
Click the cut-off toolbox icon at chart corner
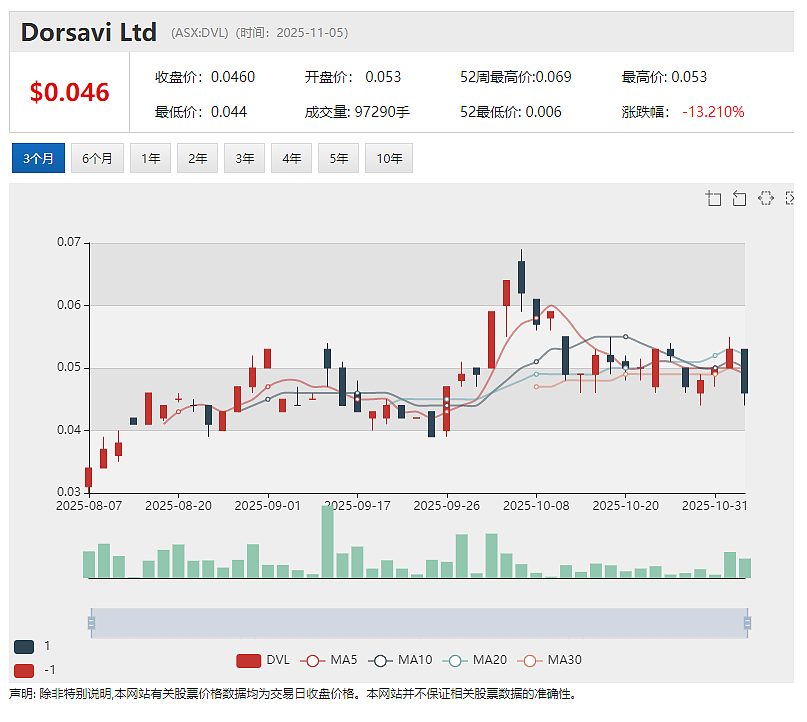point(790,198)
